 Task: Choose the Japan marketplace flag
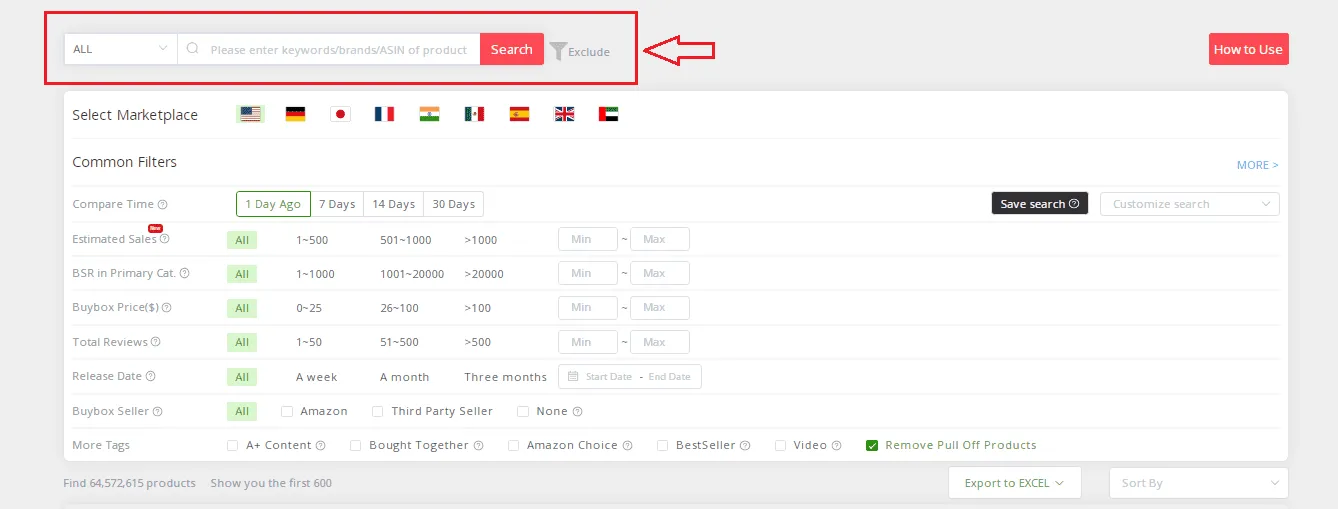click(x=340, y=114)
